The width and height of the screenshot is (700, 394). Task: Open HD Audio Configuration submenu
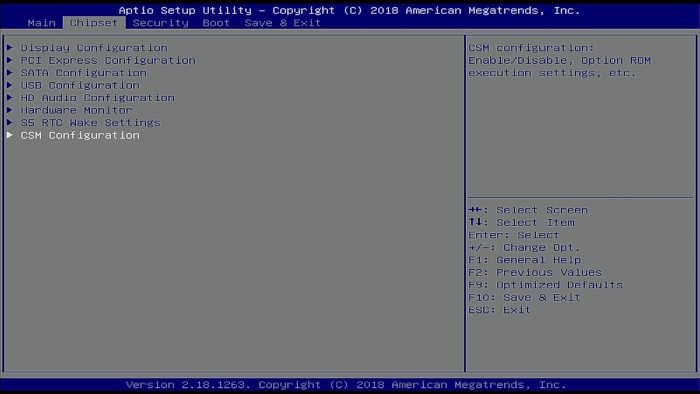[x=98, y=98]
